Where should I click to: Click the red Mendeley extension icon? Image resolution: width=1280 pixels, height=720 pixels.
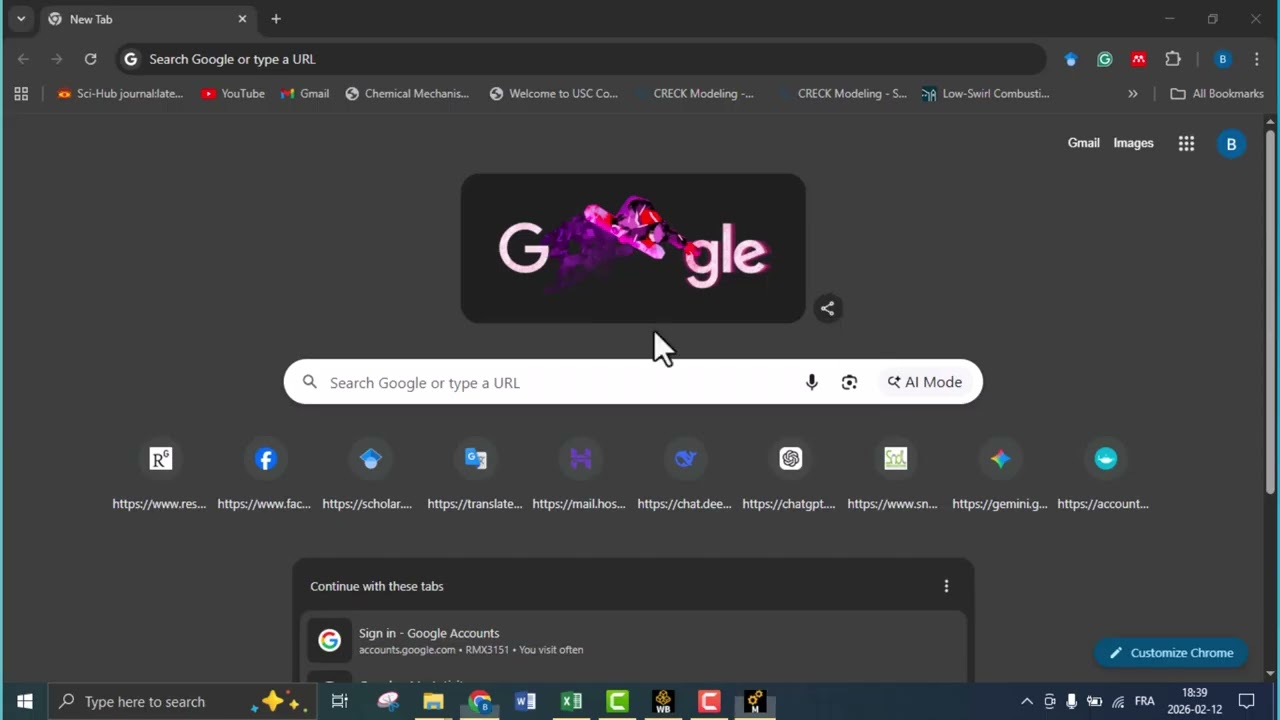pos(1138,59)
